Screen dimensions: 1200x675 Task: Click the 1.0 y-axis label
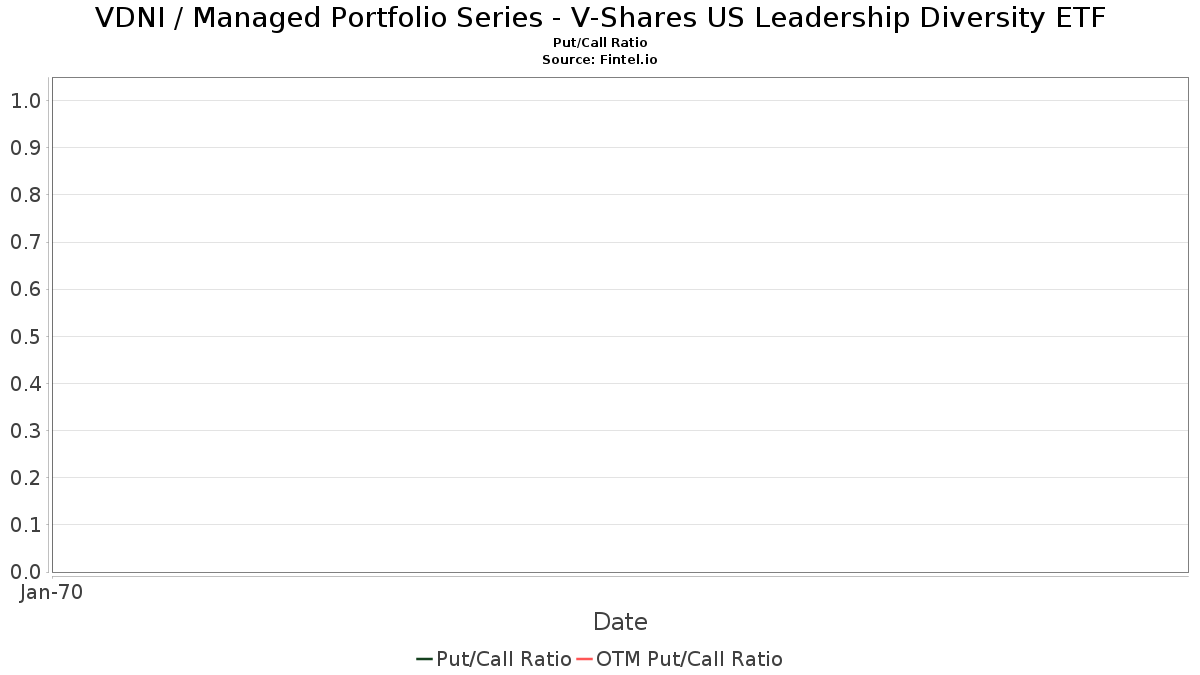[x=25, y=100]
